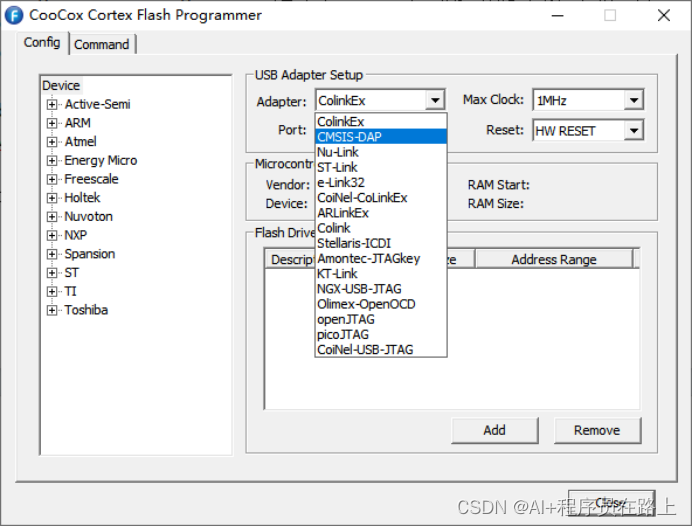Choose CMSIS-DAP in adapter list
Screen dimensions: 692x526
[381, 137]
